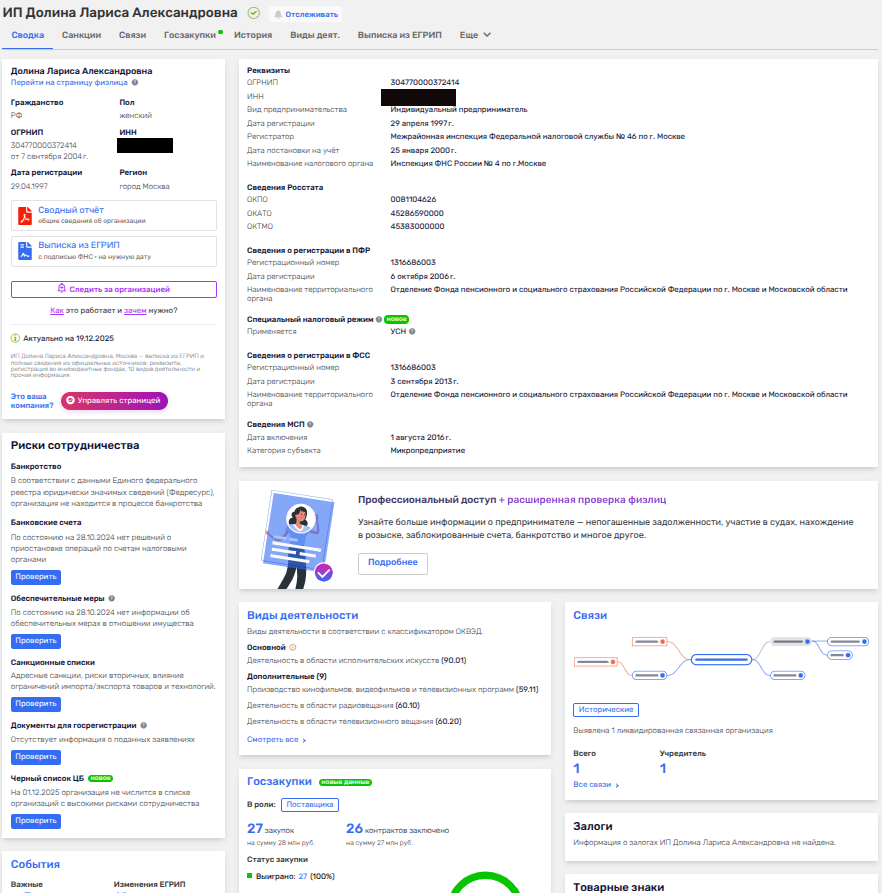Click the info icon beside Сведения МСП
The height and width of the screenshot is (893, 882).
(x=310, y=424)
